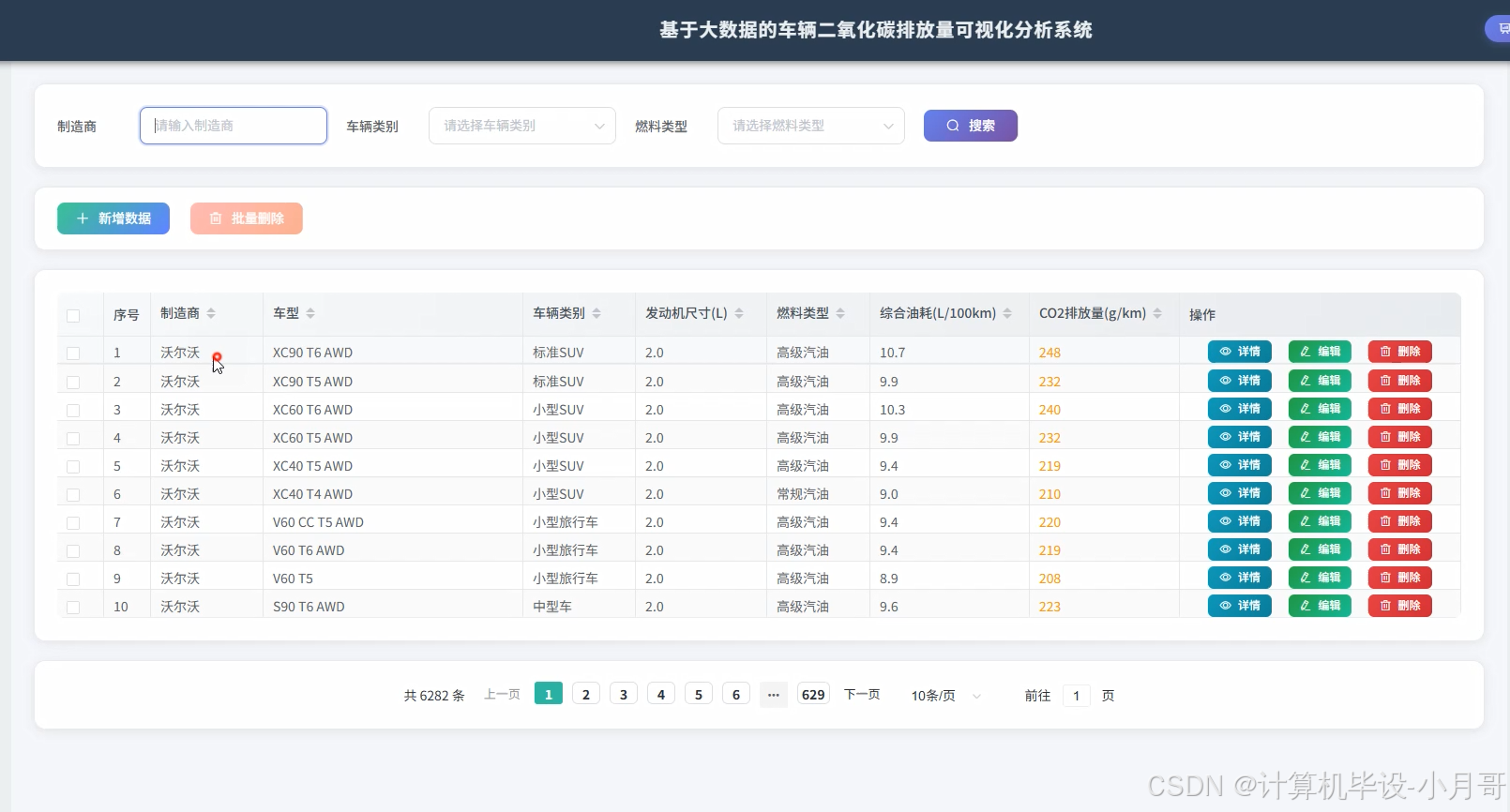Viewport: 1510px width, 812px height.
Task: Open the 10条/页 page size dropdown
Action: (x=946, y=696)
